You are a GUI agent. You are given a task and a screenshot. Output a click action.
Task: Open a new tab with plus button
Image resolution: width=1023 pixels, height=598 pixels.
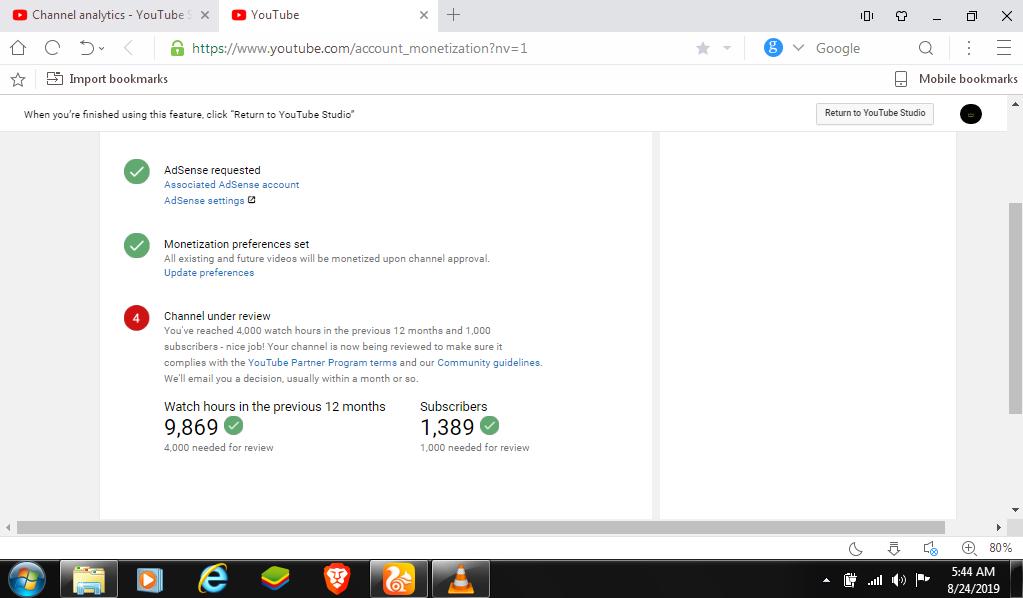(x=453, y=14)
